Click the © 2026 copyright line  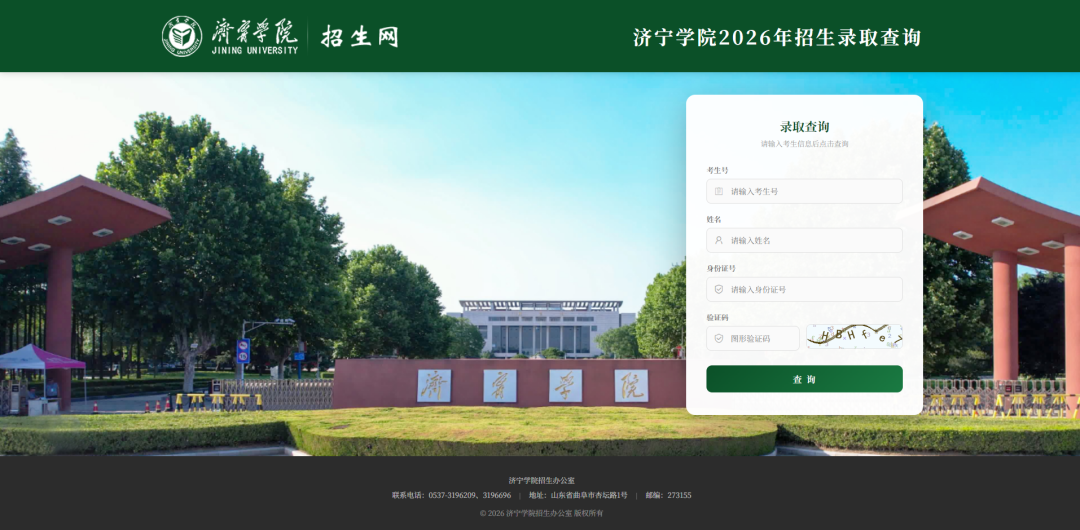click(541, 513)
